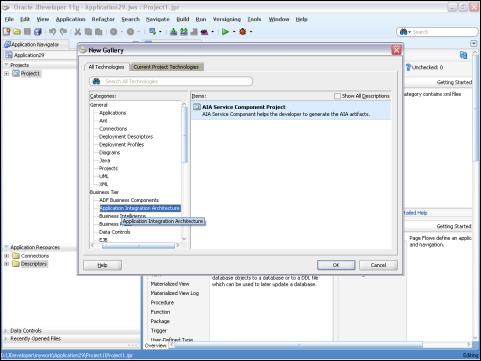Click the Undo toolbar icon
The image size is (481, 361).
[x=52, y=32]
